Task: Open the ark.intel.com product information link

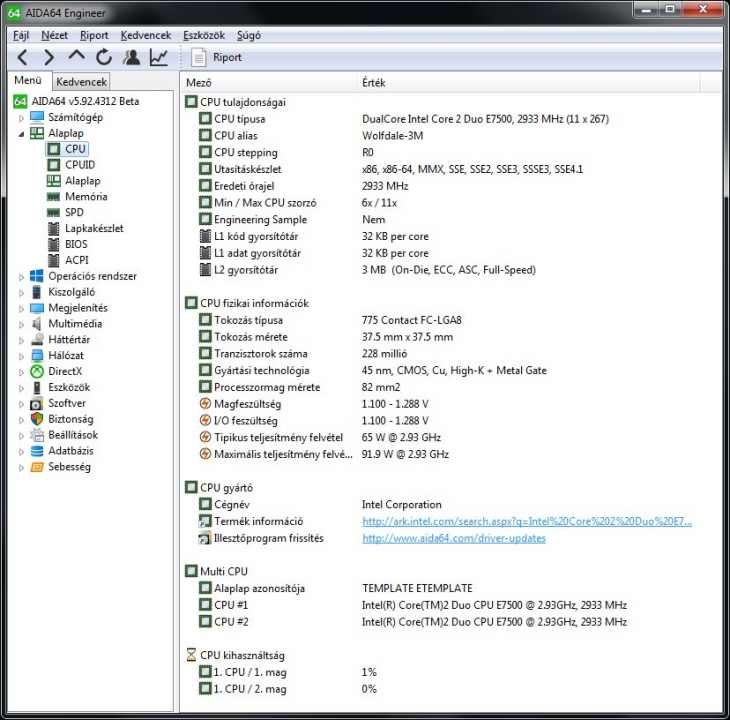Action: click(x=527, y=521)
